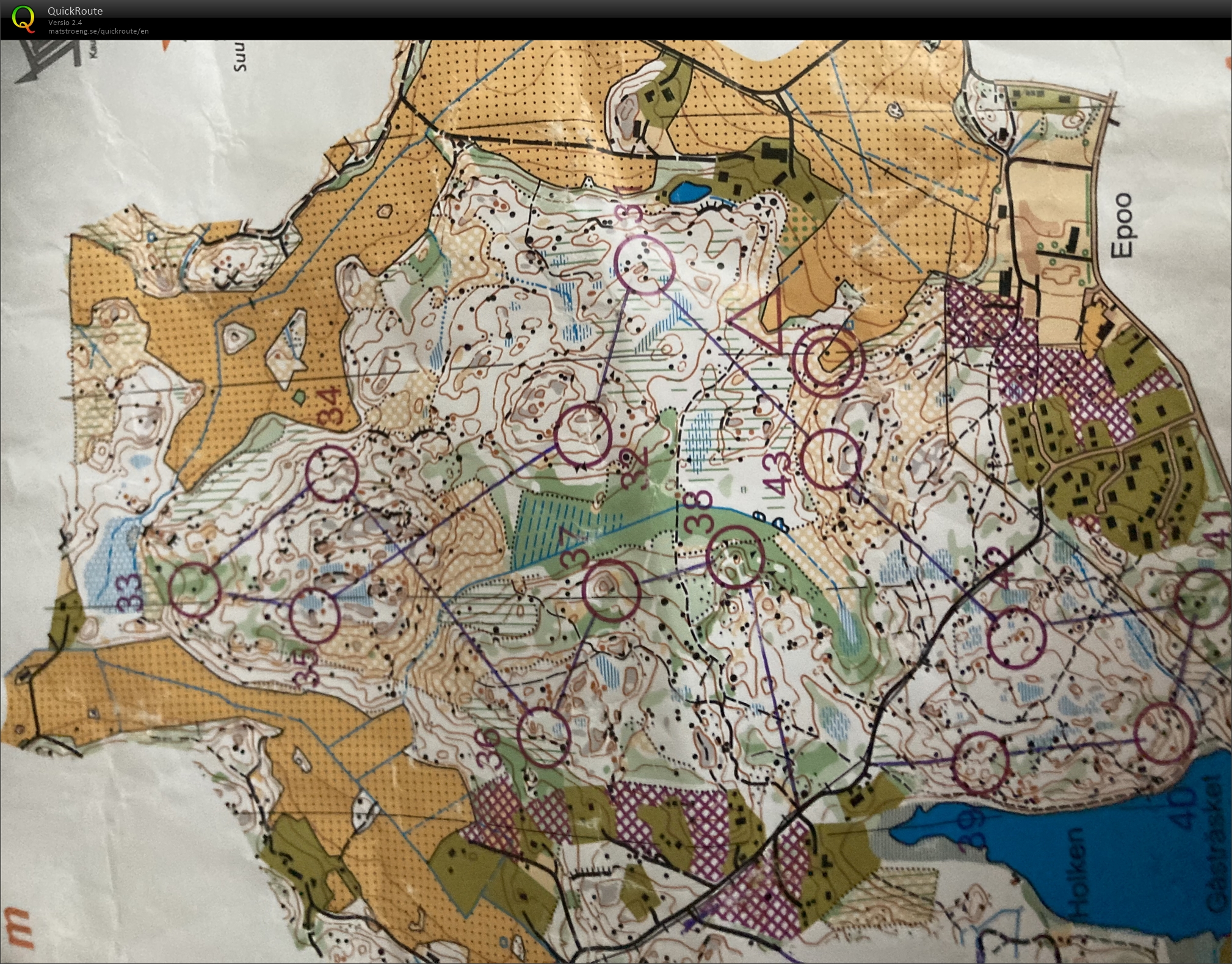Image resolution: width=1232 pixels, height=964 pixels.
Task: Click the small blue pond symbol top center
Action: pos(690,192)
